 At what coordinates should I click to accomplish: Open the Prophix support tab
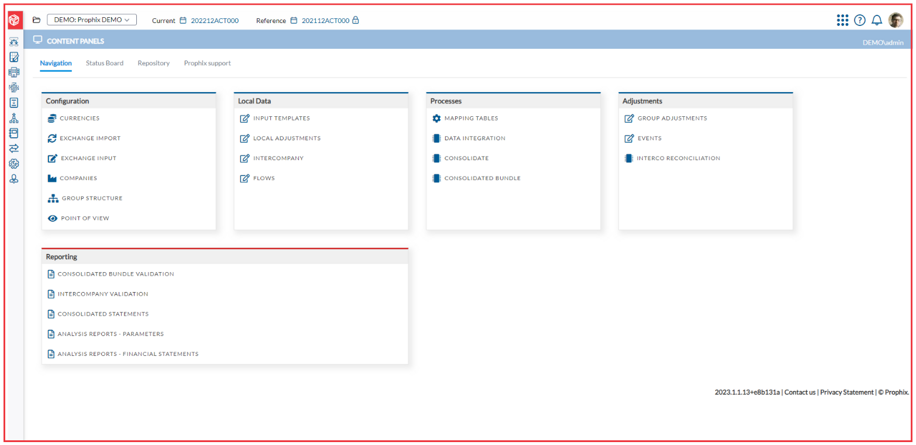pos(207,63)
